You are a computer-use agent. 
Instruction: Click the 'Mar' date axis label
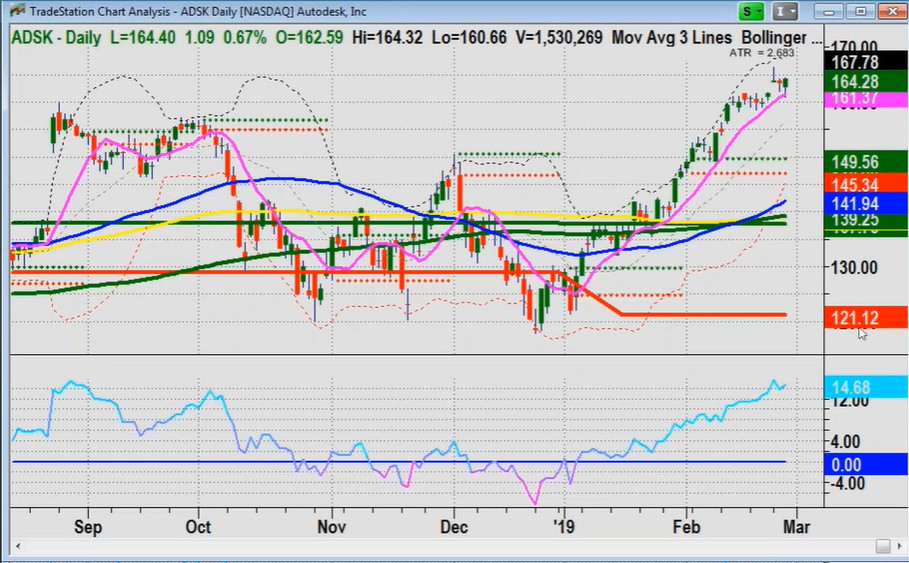pos(797,526)
